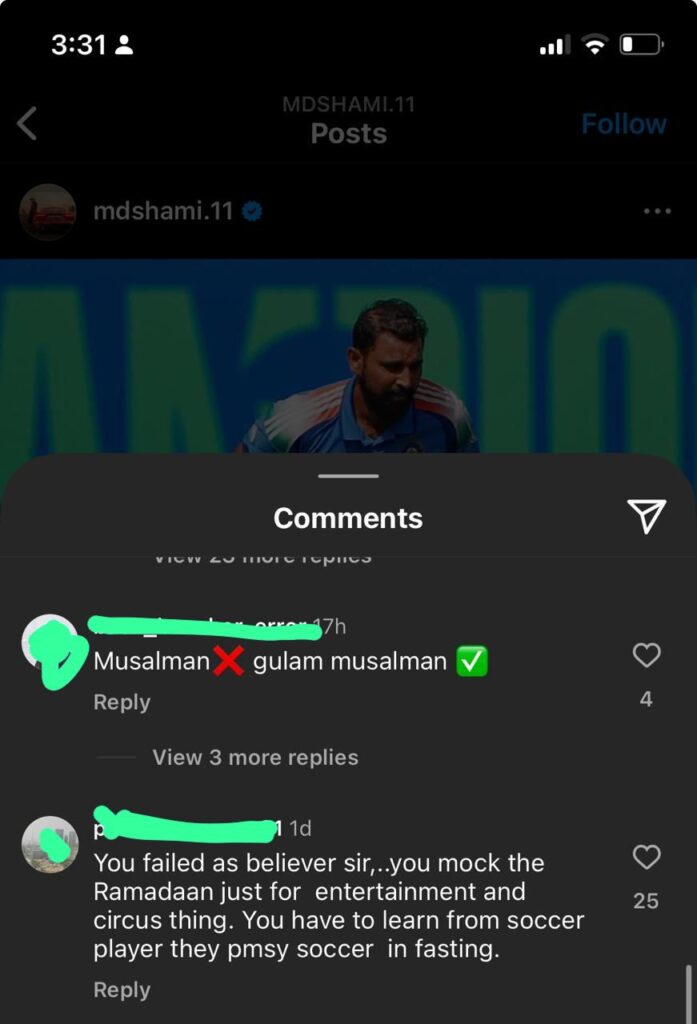Open the three-dot post options menu
697x1024 pixels.
(656, 211)
